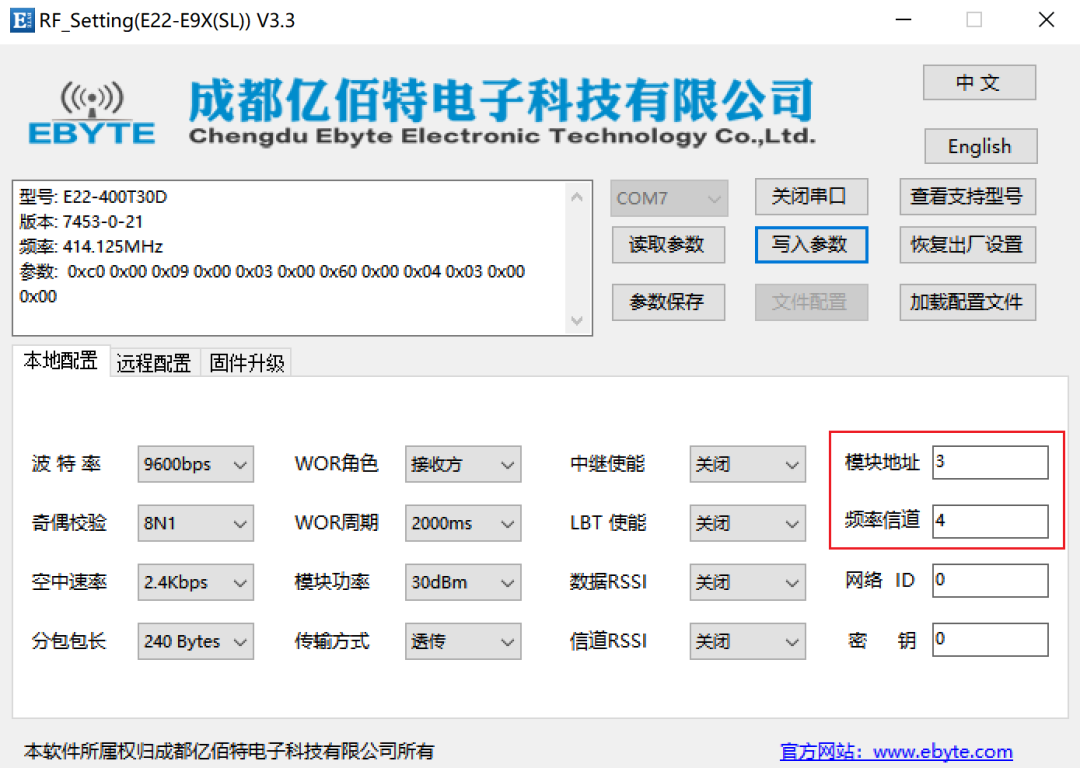Click the 型号: E22-400T30D text line
1080x768 pixels.
(x=93, y=197)
